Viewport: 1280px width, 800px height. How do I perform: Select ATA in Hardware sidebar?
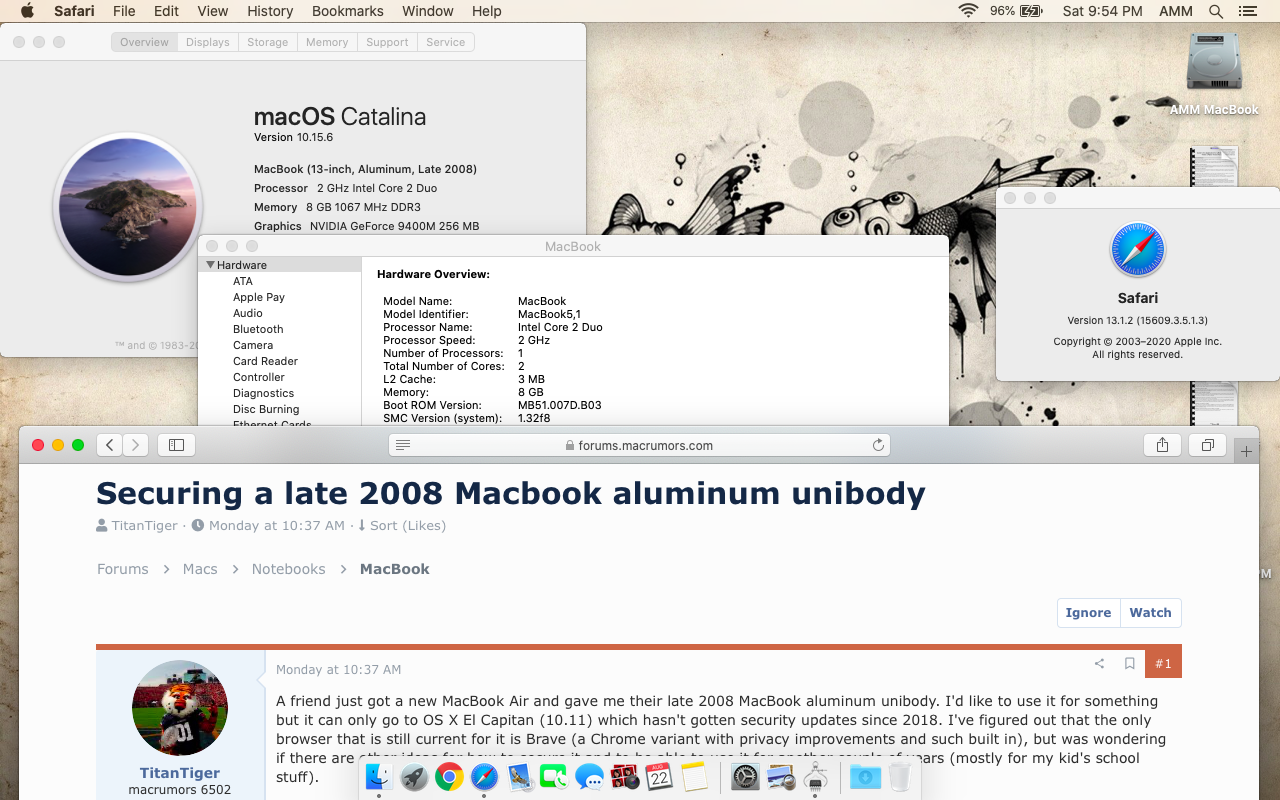pos(243,281)
